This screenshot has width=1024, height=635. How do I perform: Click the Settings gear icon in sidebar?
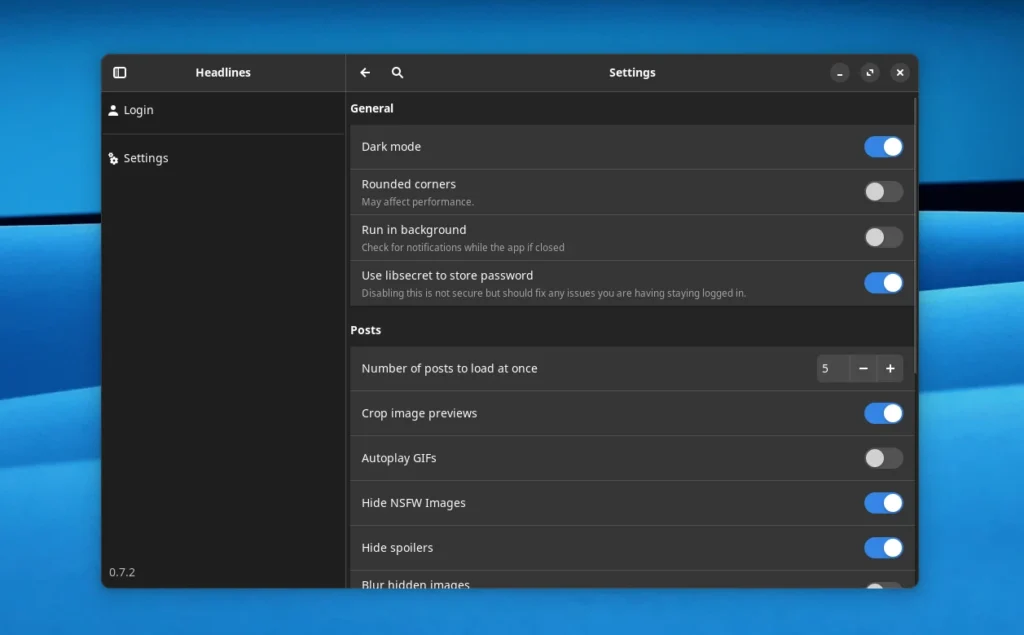(113, 159)
